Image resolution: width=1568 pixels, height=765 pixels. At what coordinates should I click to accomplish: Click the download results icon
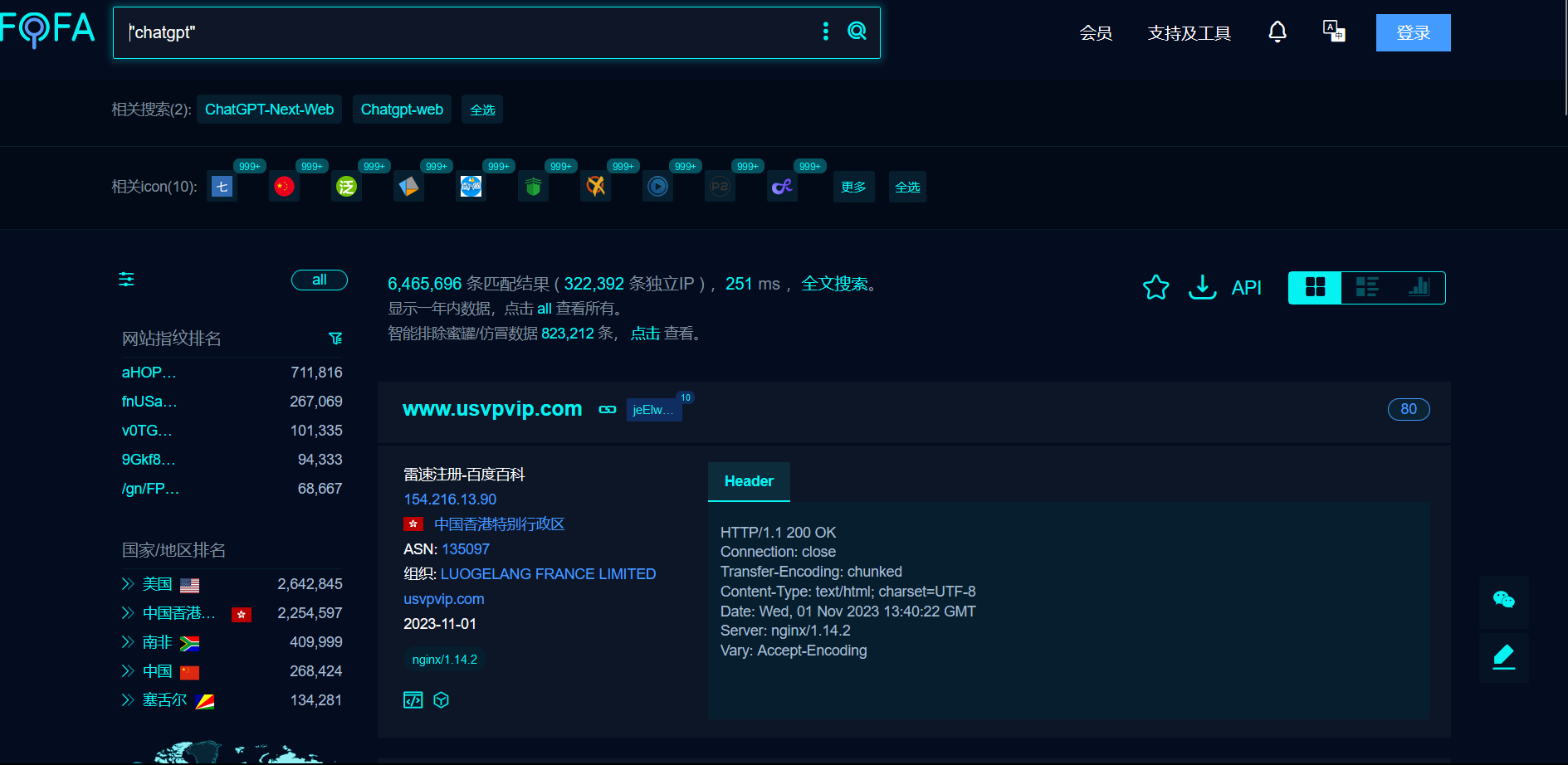coord(1202,287)
